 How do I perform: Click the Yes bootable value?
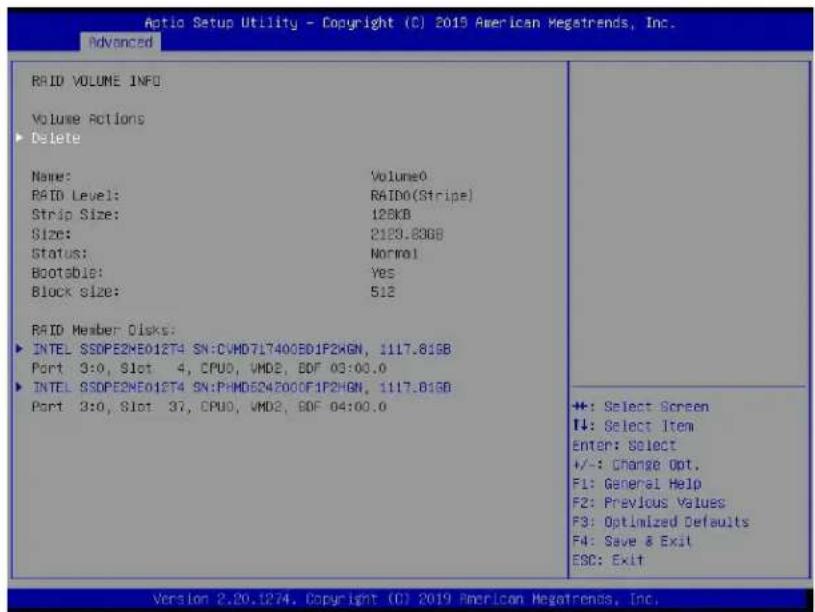pos(383,272)
